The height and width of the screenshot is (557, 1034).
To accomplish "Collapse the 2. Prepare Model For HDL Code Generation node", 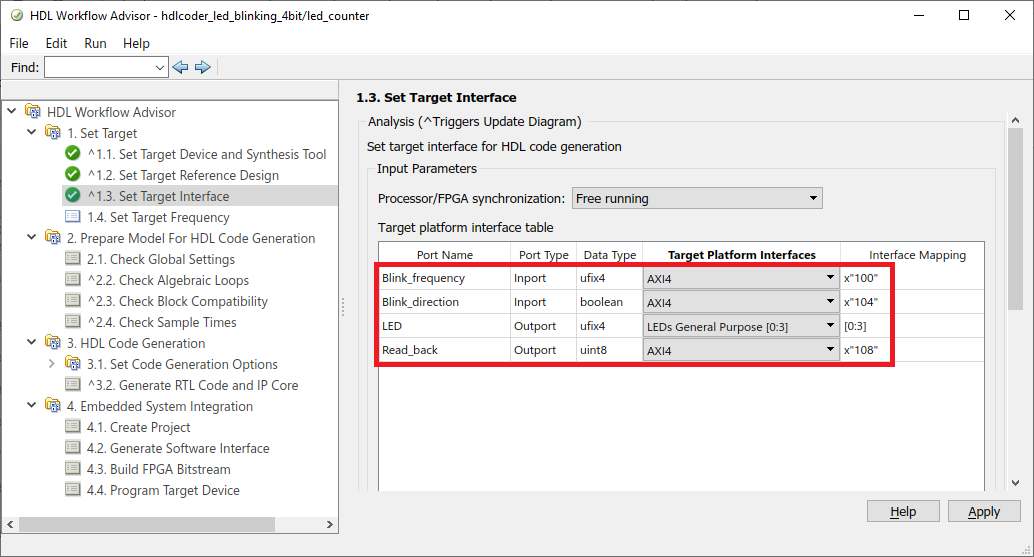I will (x=31, y=237).
